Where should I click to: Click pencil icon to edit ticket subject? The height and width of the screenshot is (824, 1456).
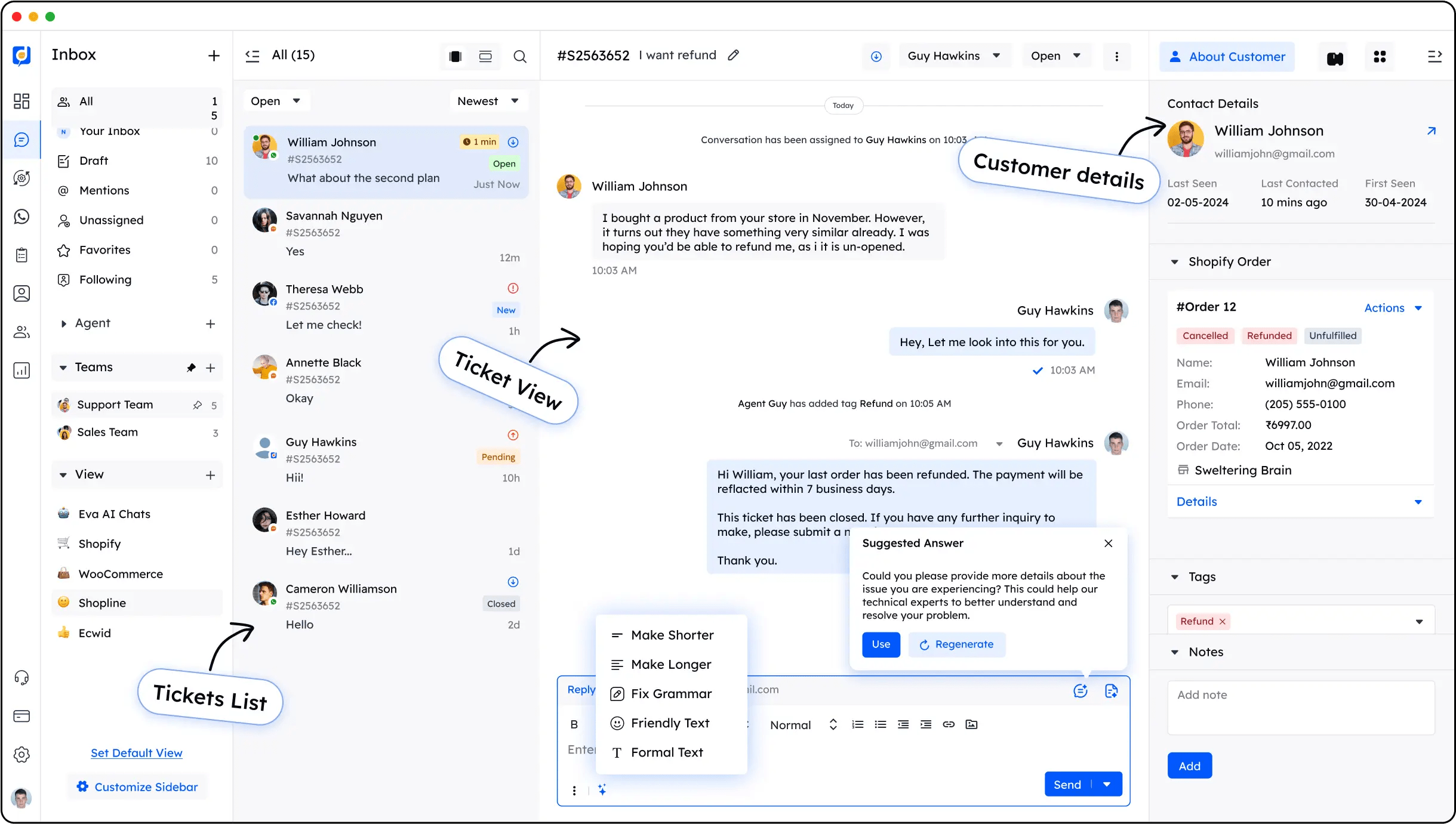tap(733, 55)
